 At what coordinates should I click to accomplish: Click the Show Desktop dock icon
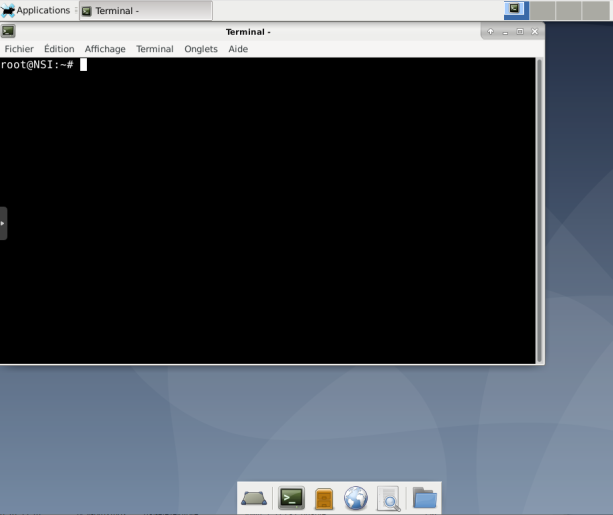pyautogui.click(x=254, y=498)
